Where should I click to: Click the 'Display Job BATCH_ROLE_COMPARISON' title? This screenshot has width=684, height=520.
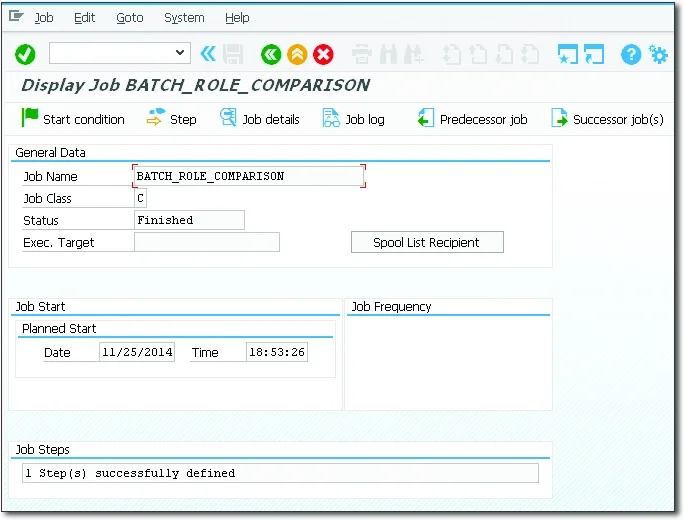[x=195, y=85]
